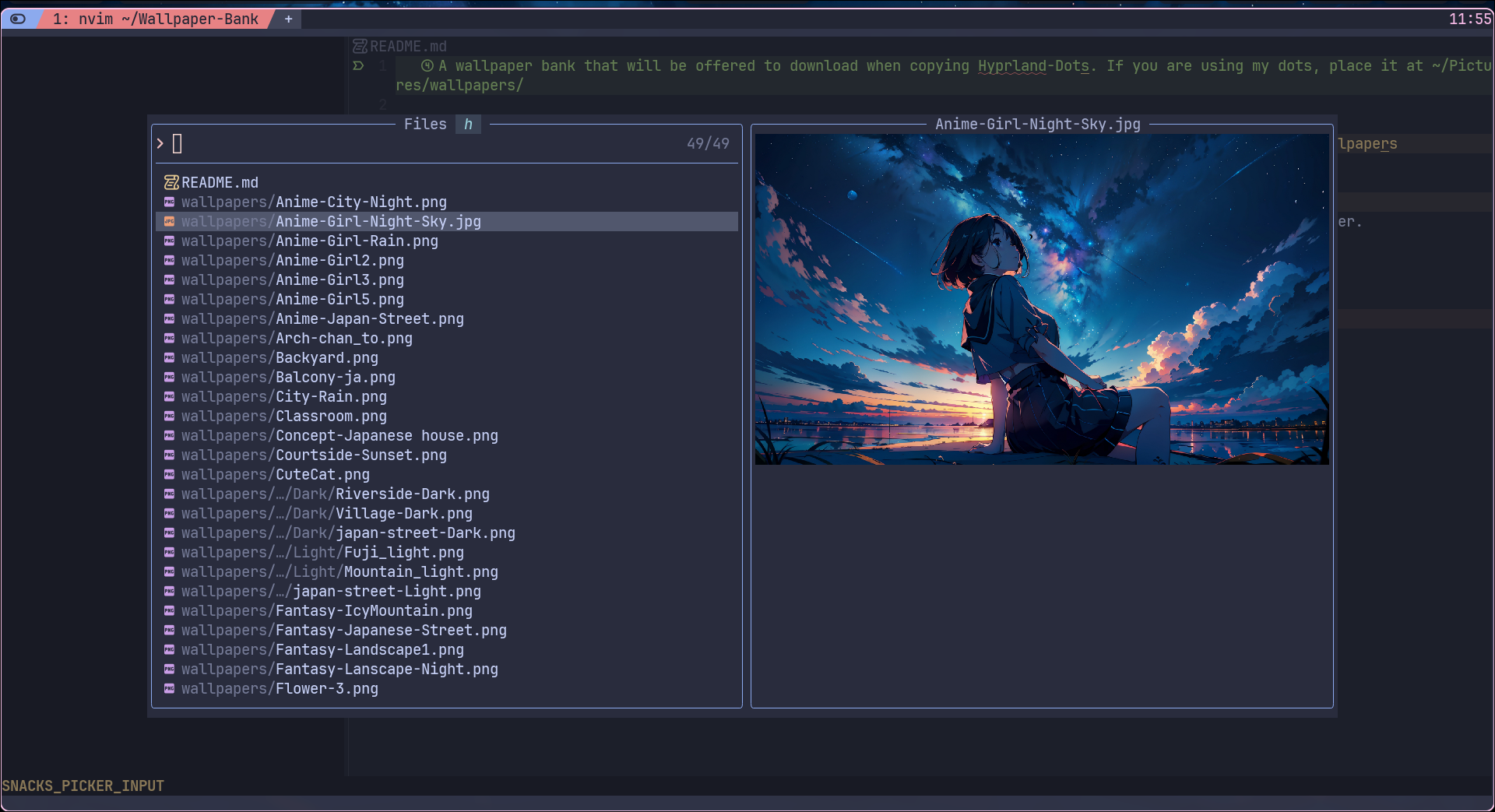Click the icon beside Anime-Japan-Street.png
Image resolution: width=1495 pixels, height=812 pixels.
point(169,318)
